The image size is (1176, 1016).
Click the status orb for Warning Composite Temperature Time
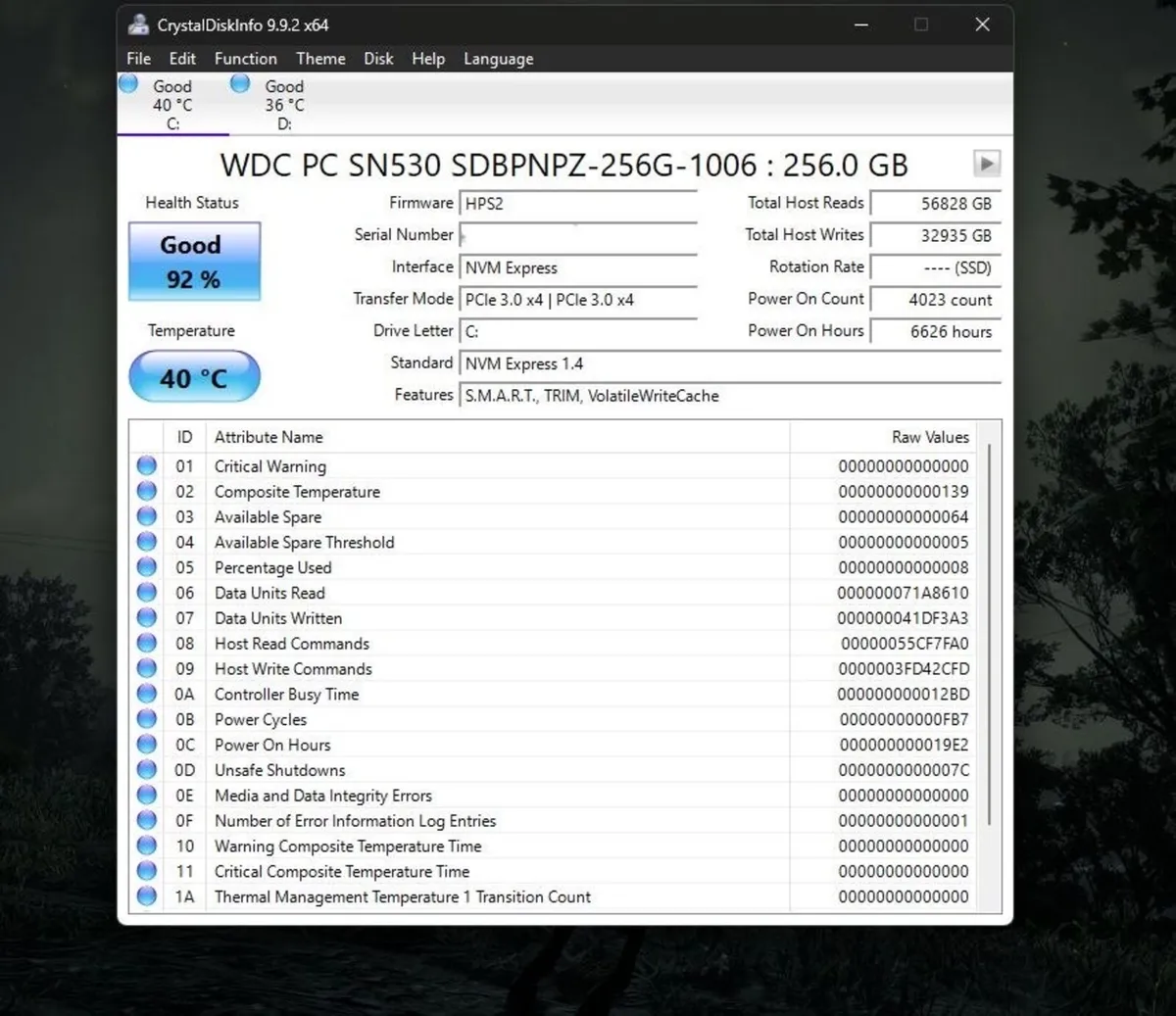[x=147, y=846]
